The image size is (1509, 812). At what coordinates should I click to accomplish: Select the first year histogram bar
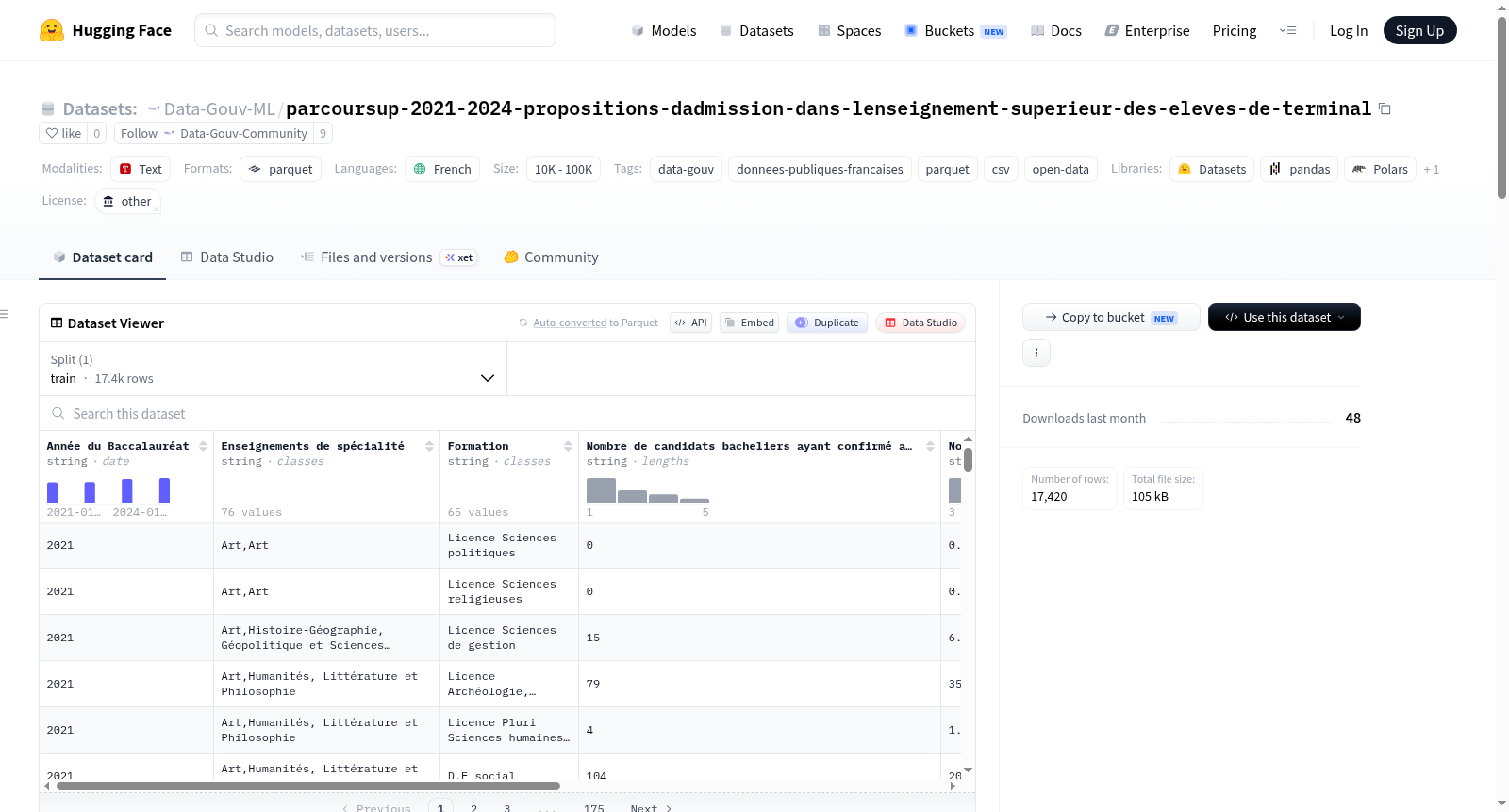53,492
